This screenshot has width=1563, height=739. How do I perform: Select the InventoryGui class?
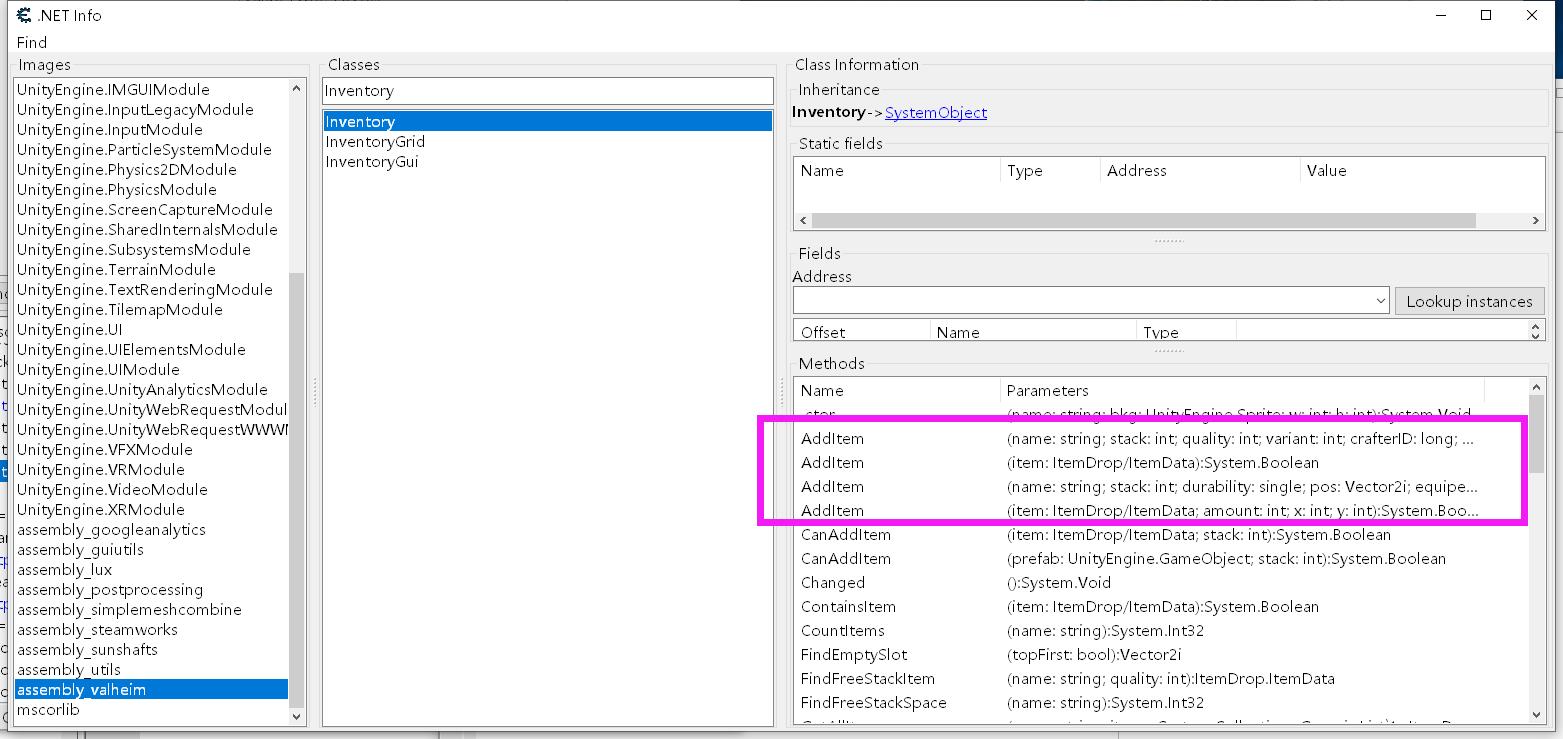tap(372, 162)
